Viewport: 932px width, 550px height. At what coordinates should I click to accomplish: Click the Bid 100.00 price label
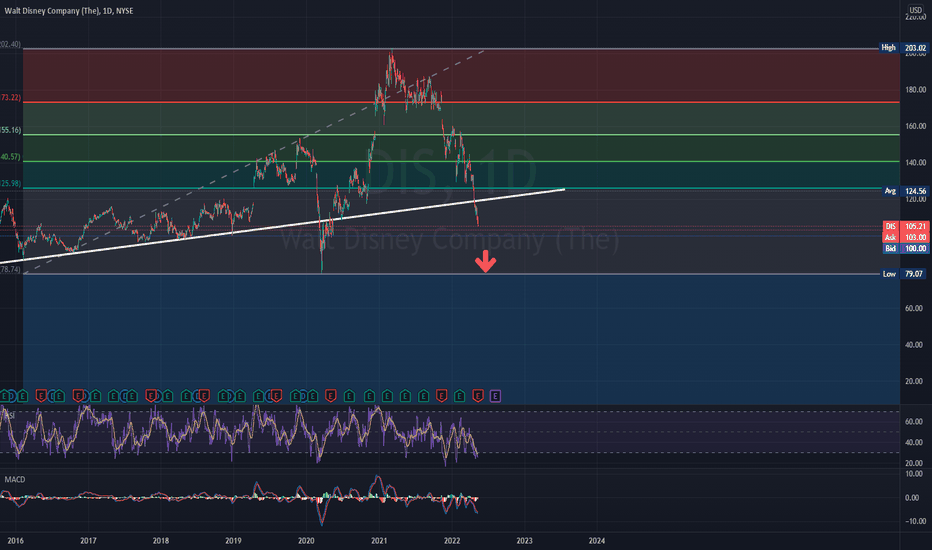click(905, 248)
